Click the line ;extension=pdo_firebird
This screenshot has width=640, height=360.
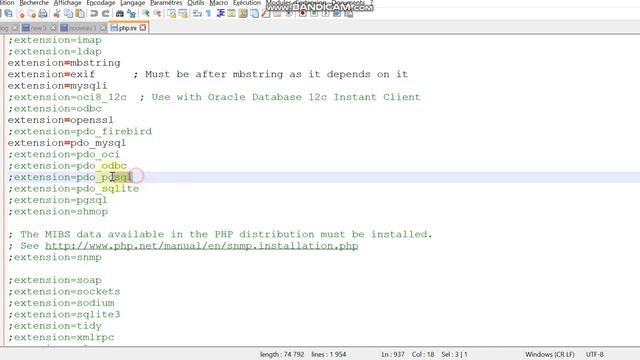click(x=80, y=131)
